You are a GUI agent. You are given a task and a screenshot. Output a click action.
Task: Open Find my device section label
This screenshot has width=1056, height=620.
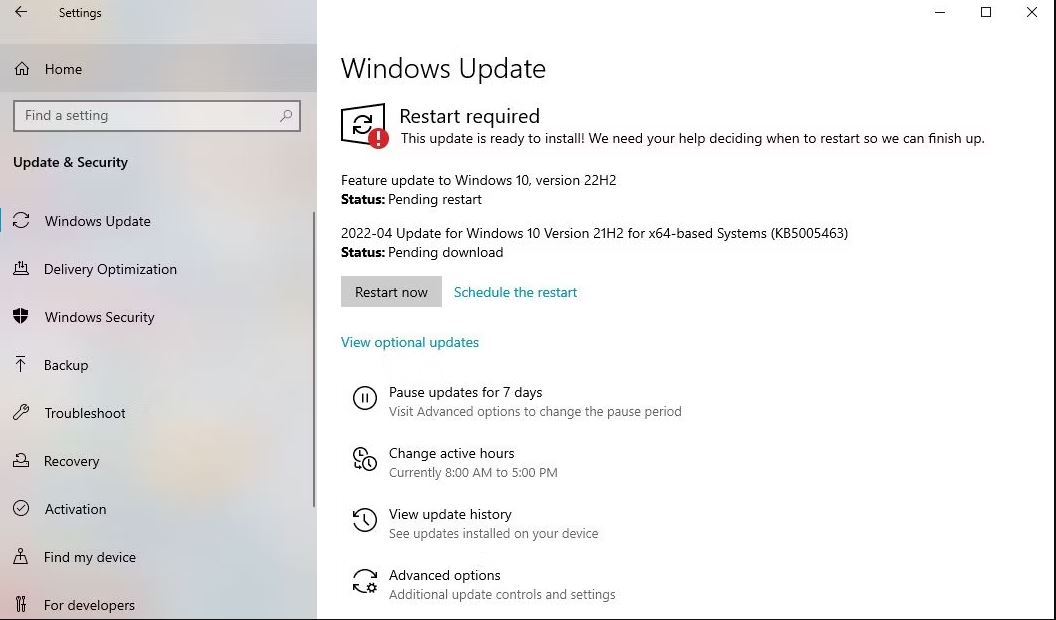90,557
